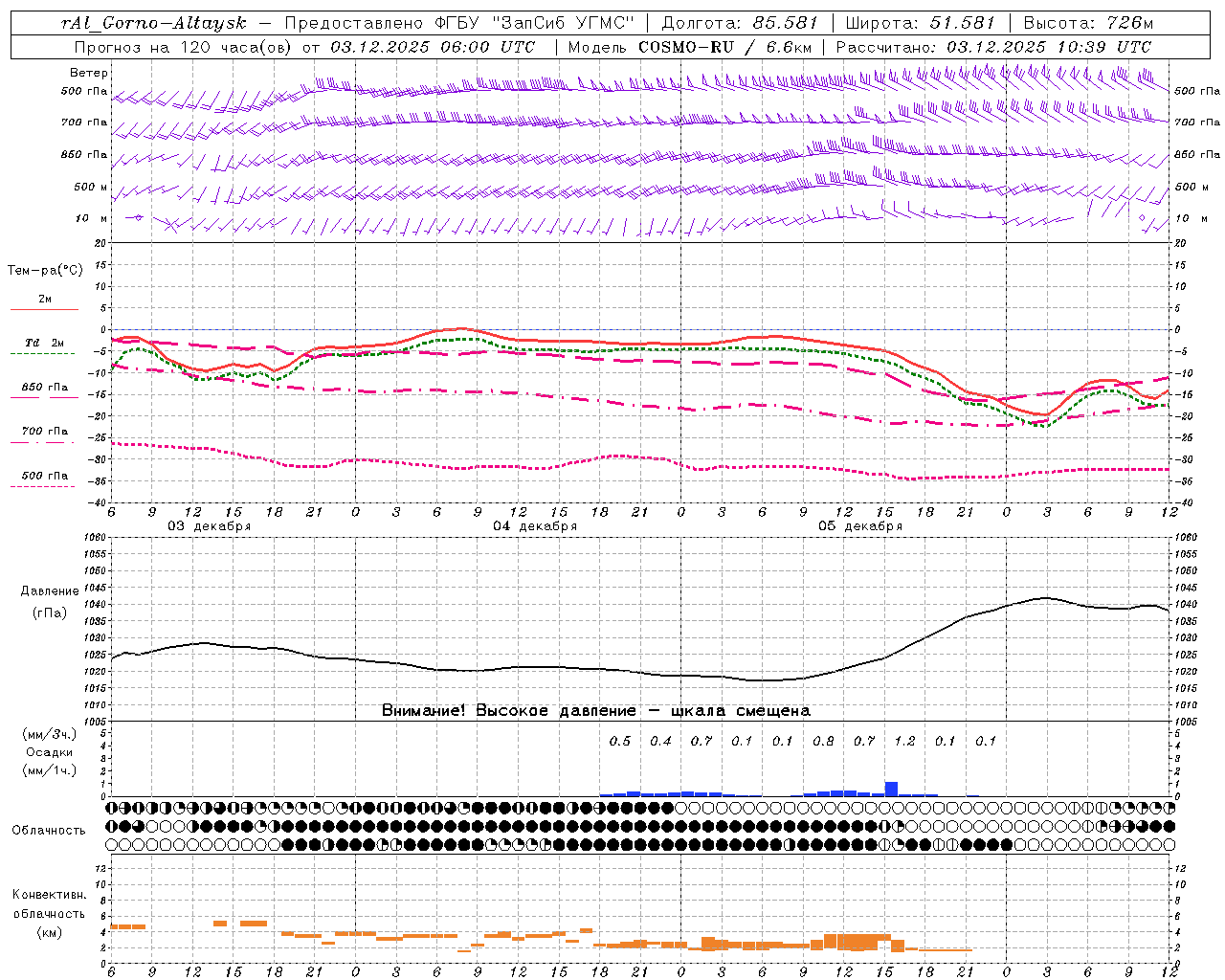This screenshot has width=1225, height=980.
Task: Select the 05 декабря date label
Action: pyautogui.click(x=860, y=526)
